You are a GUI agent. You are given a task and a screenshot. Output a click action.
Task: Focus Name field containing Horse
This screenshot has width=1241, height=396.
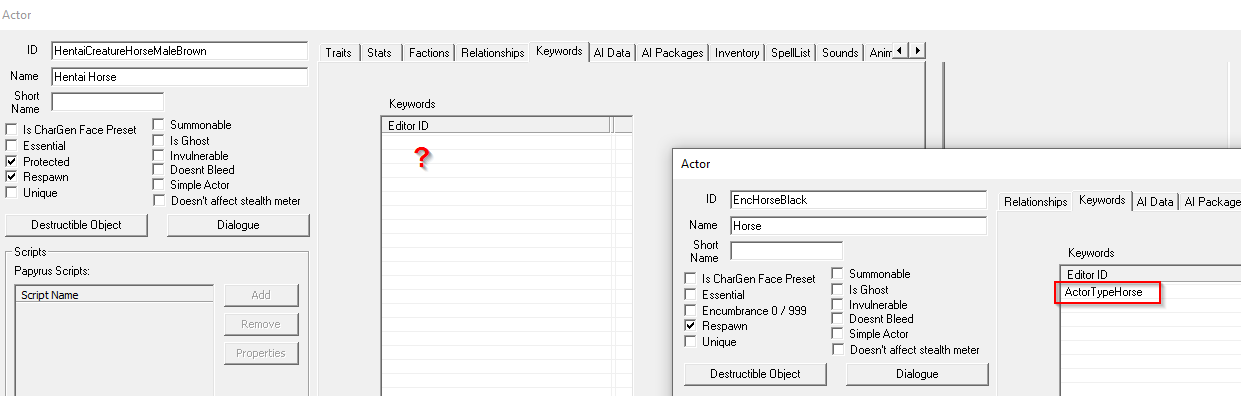[x=858, y=226]
